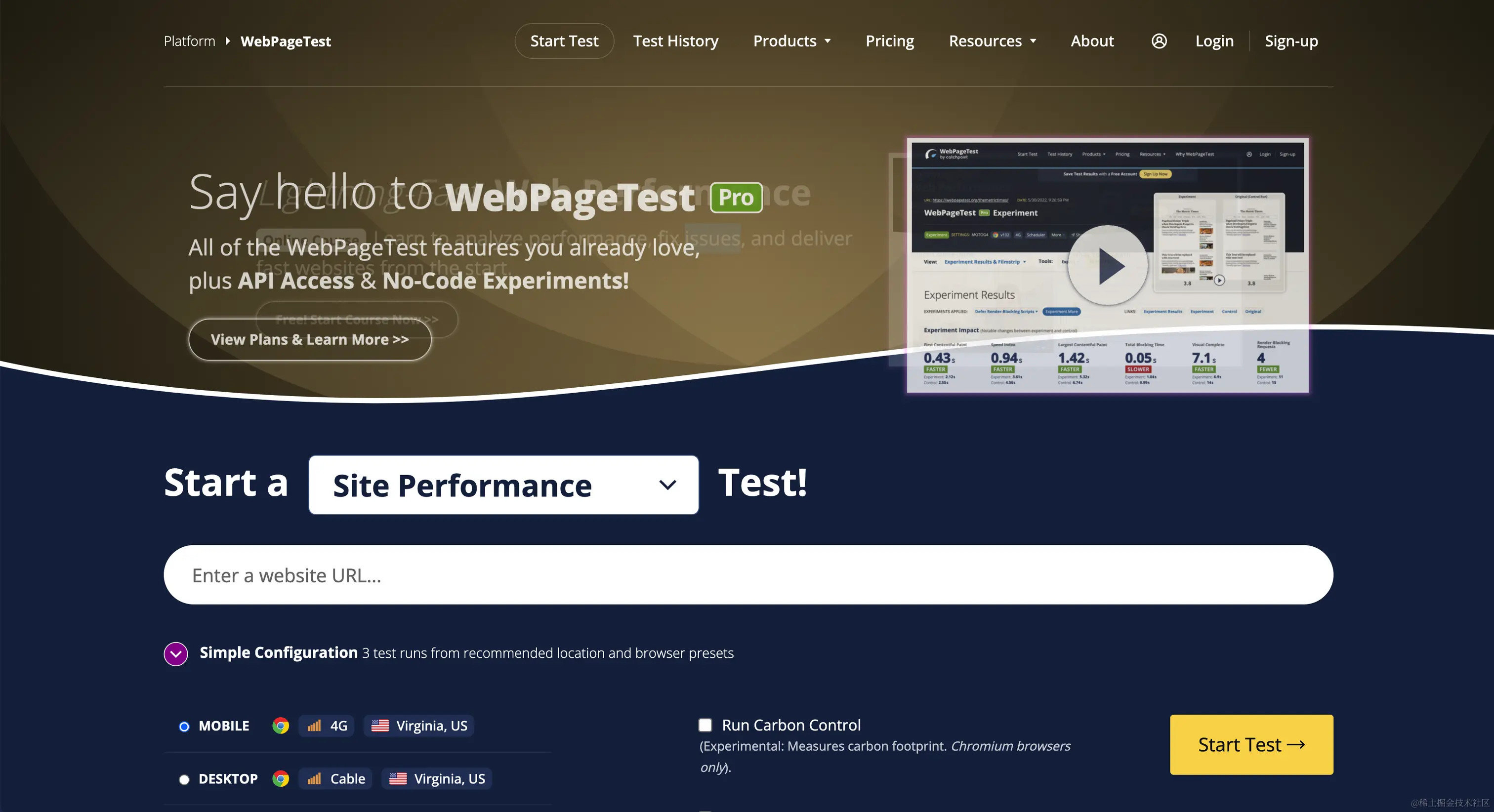This screenshot has height=812, width=1494.
Task: Click the Chrome icon in the Desktop row
Action: click(281, 778)
